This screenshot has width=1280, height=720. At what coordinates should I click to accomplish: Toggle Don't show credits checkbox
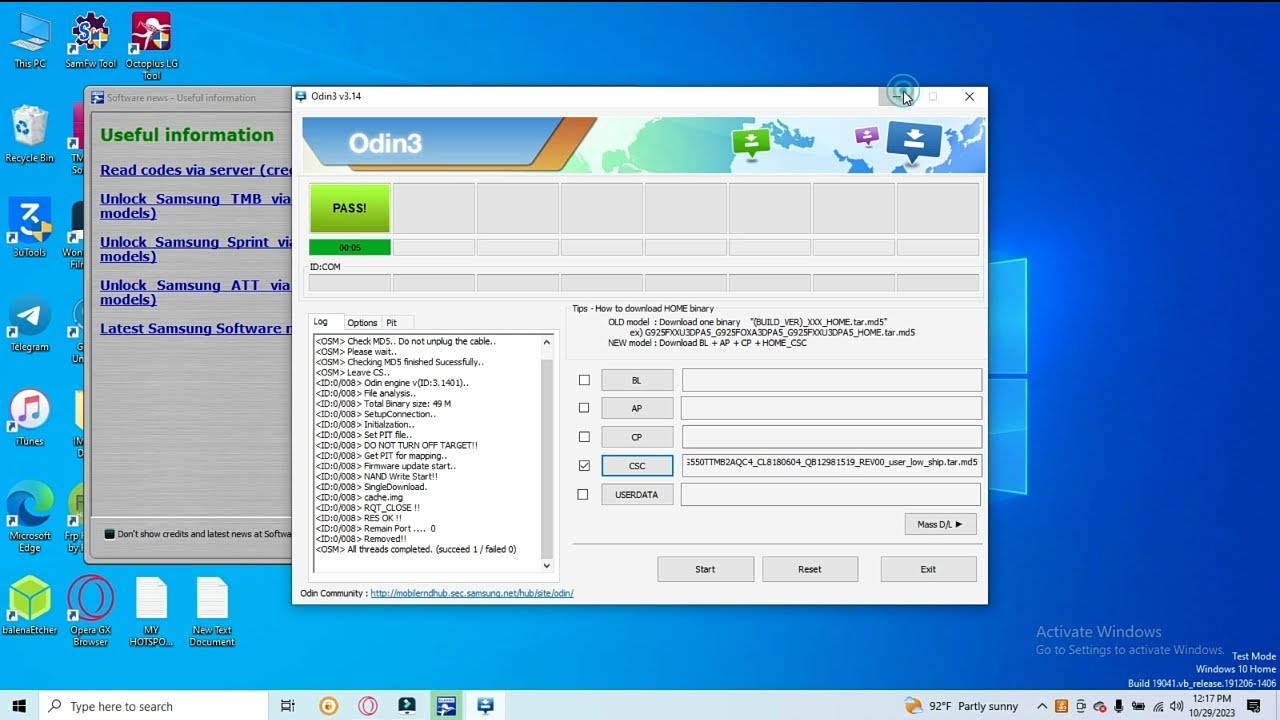110,534
